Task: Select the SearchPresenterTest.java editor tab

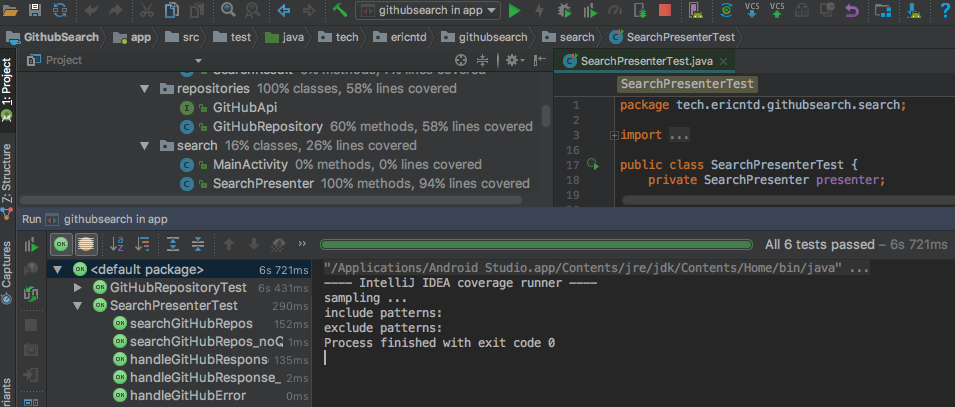Action: coord(646,61)
